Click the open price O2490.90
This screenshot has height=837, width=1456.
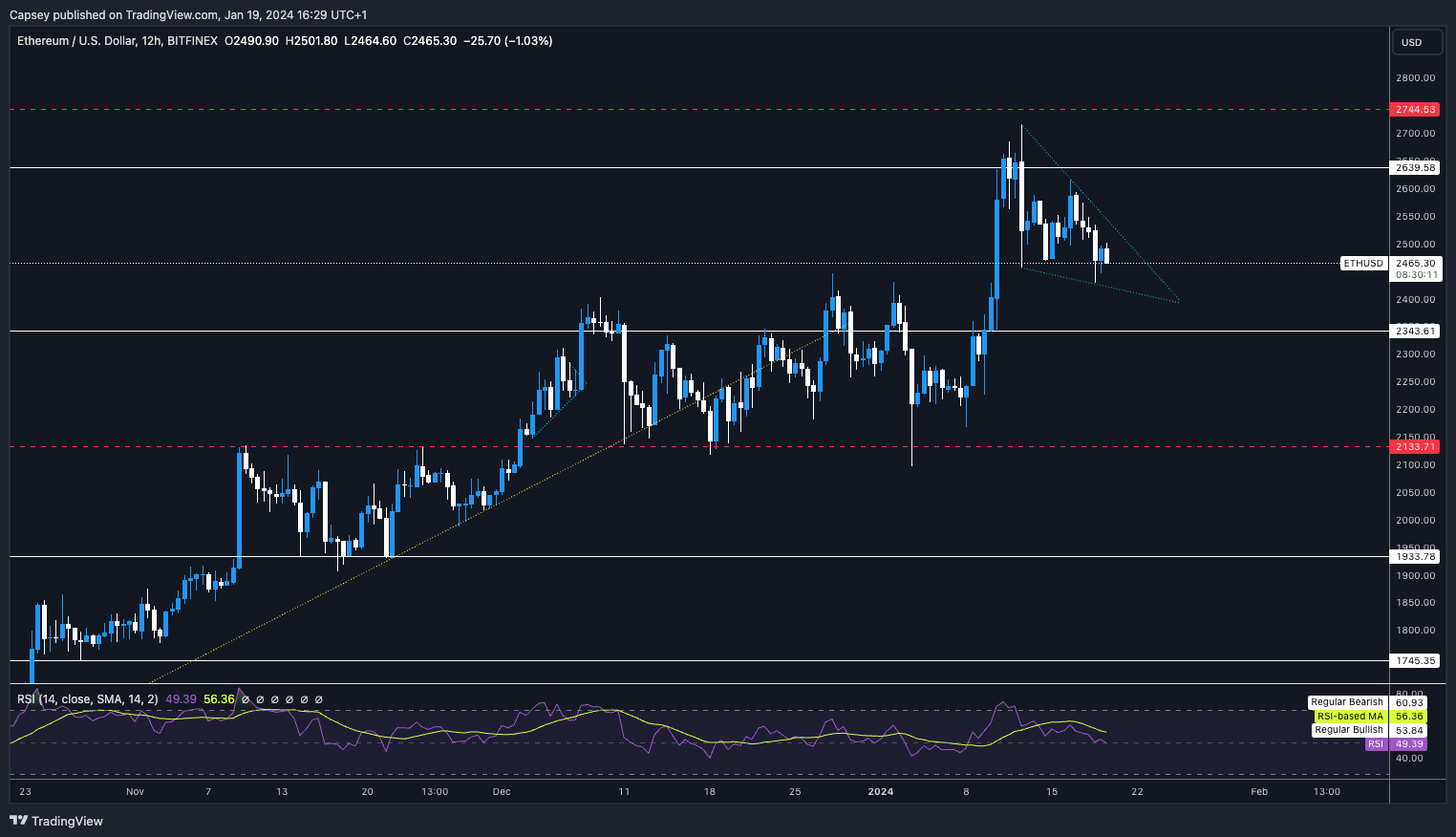(x=251, y=41)
